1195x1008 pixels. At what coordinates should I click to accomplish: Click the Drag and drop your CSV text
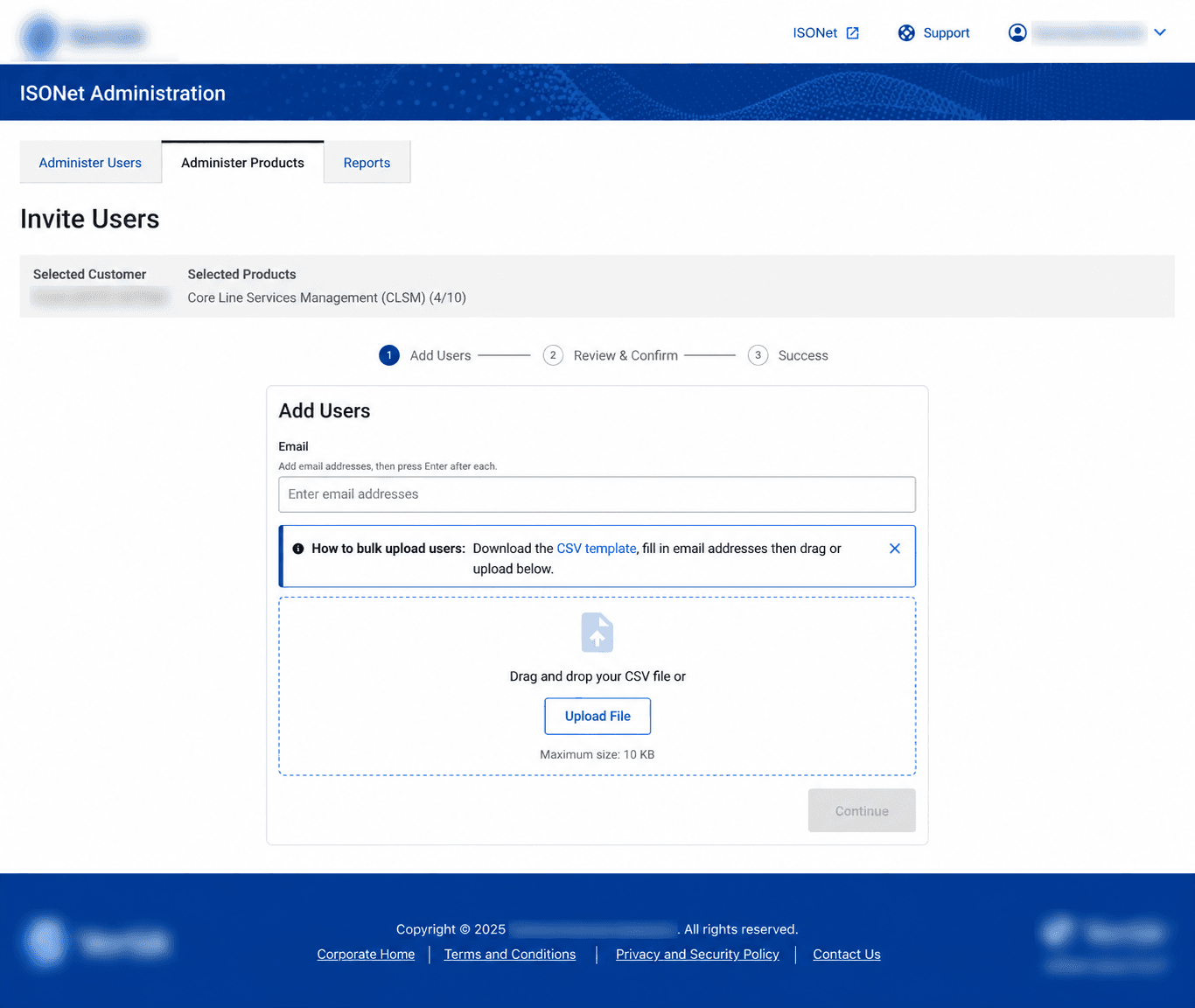coord(597,676)
